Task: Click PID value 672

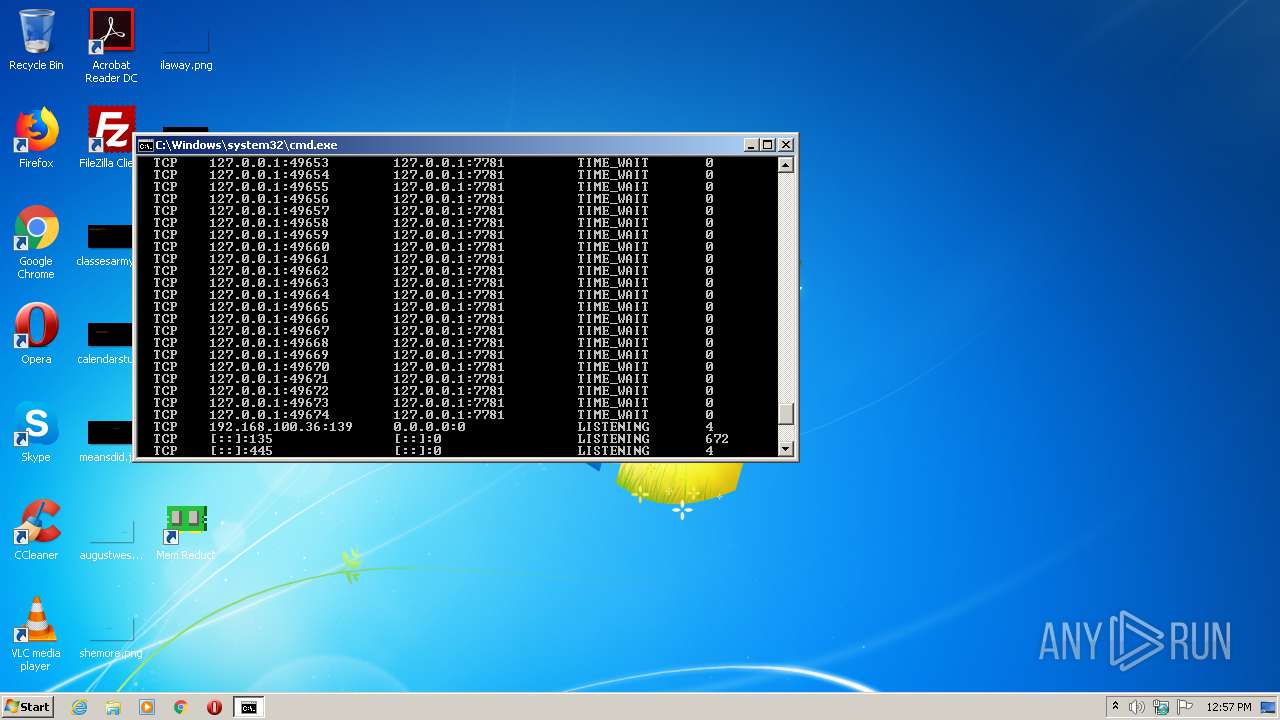Action: click(717, 439)
